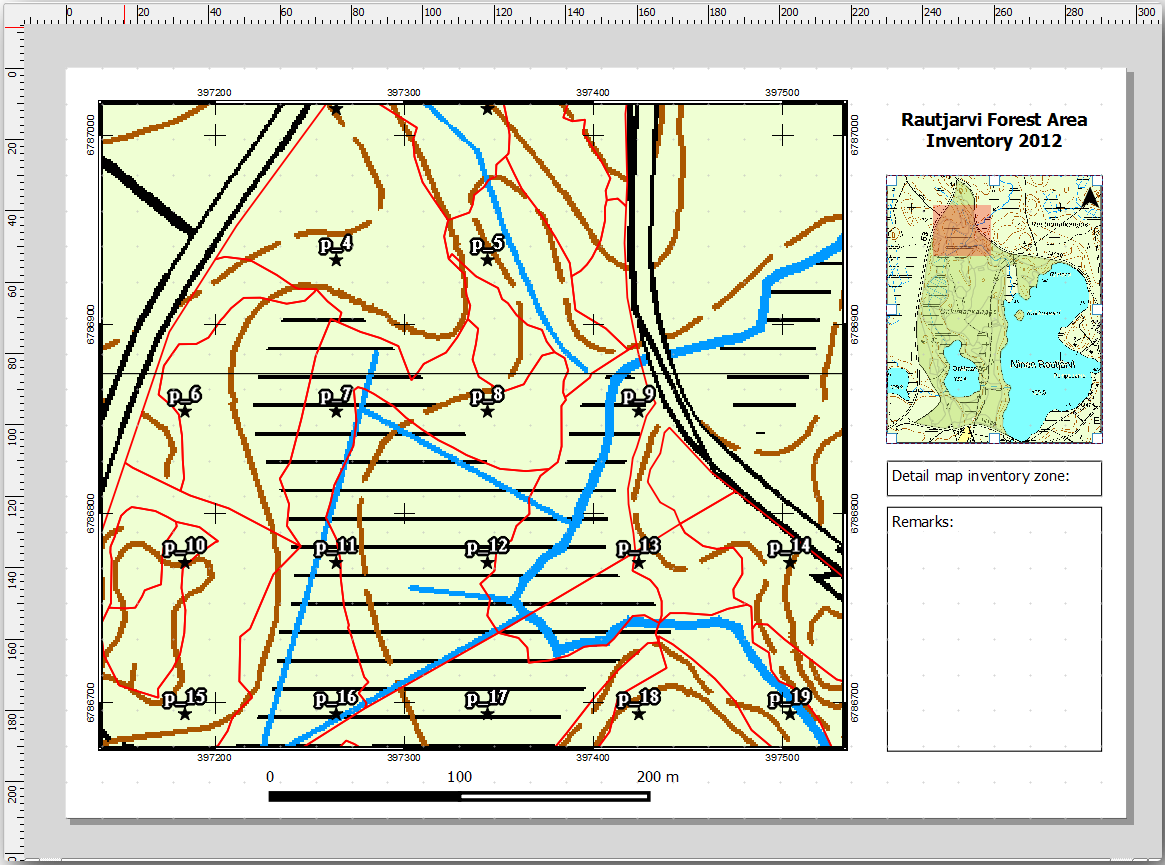
Task: Click the star marker under p_12
Action: 487,563
